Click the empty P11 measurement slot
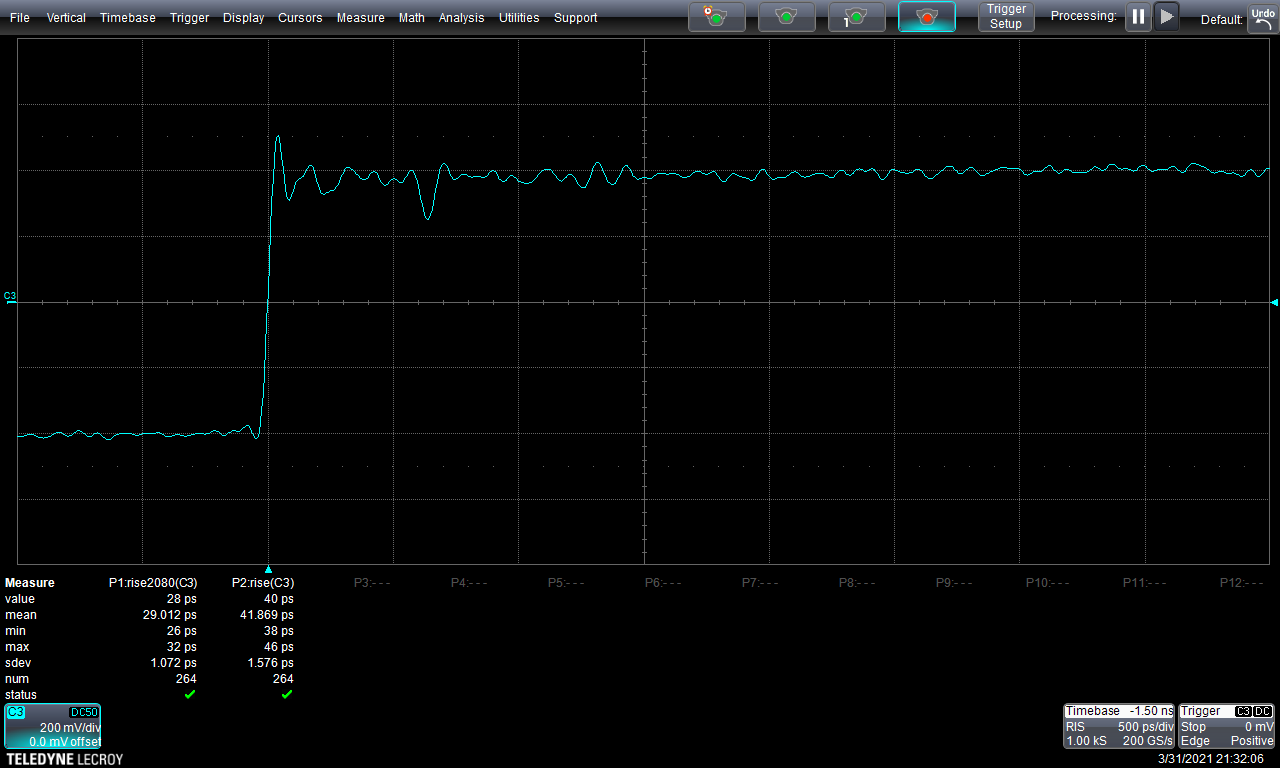 (x=1145, y=583)
